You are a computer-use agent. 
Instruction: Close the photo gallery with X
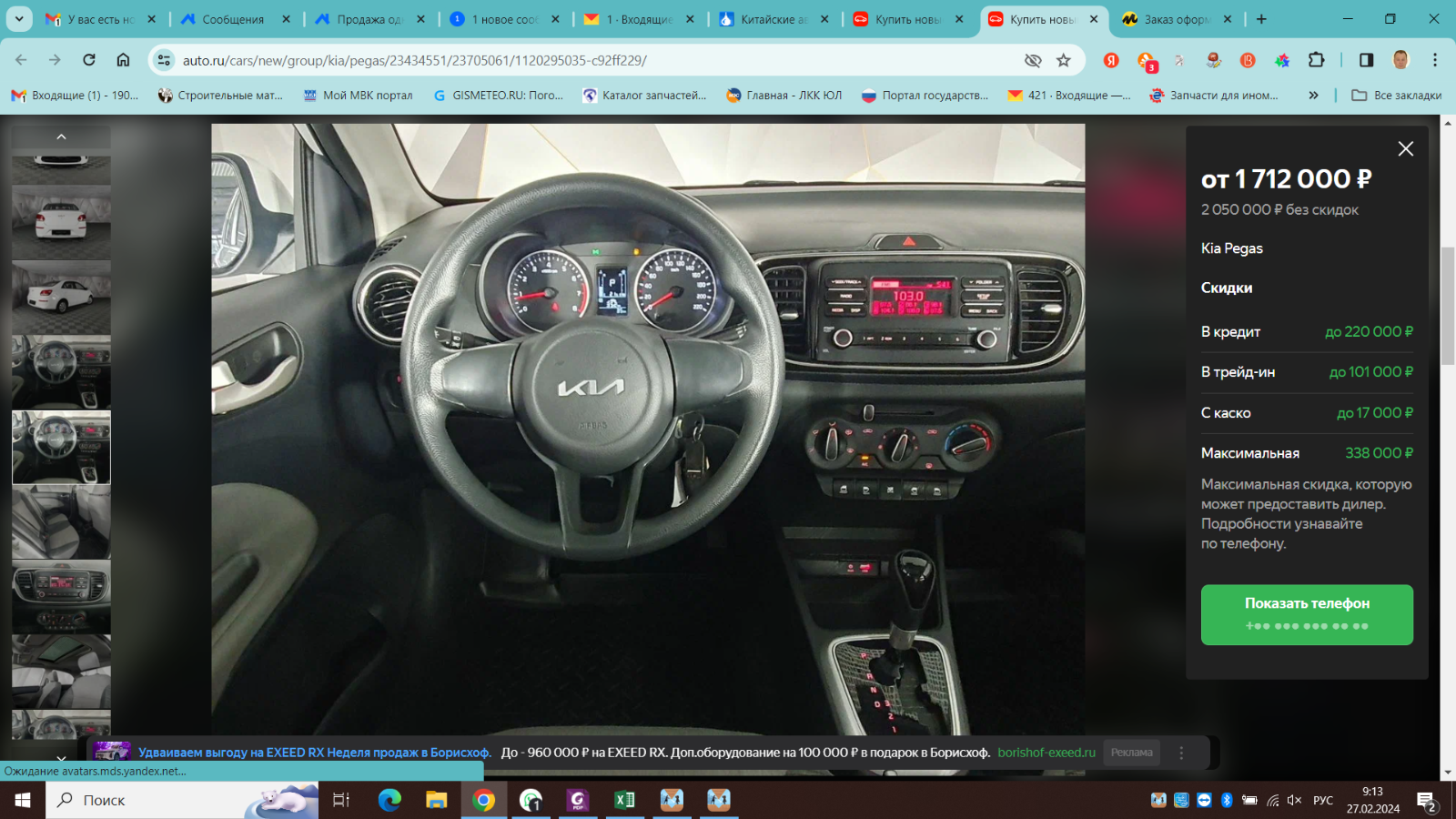coord(1406,148)
